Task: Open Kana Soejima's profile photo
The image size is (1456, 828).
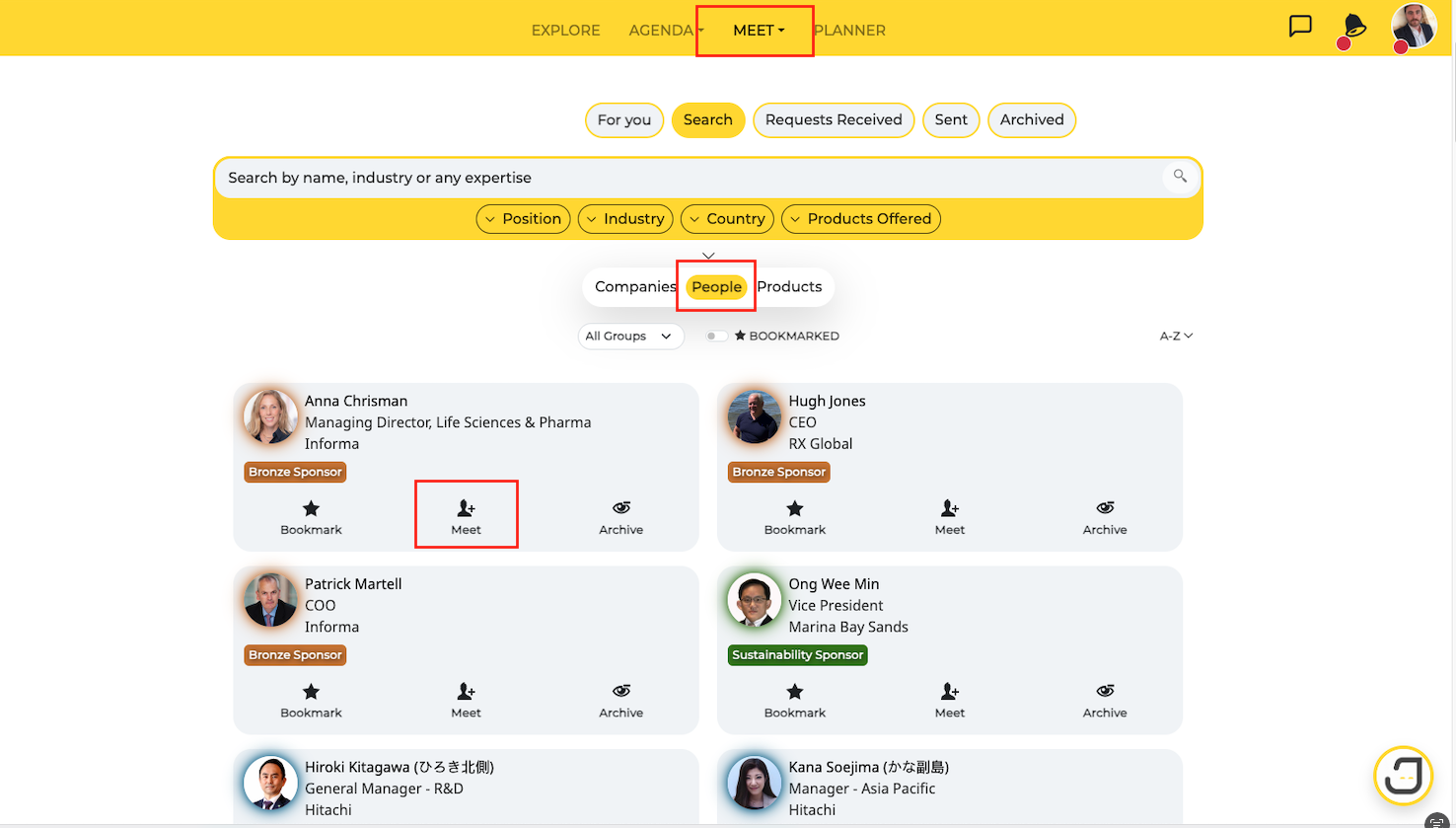Action: point(755,783)
